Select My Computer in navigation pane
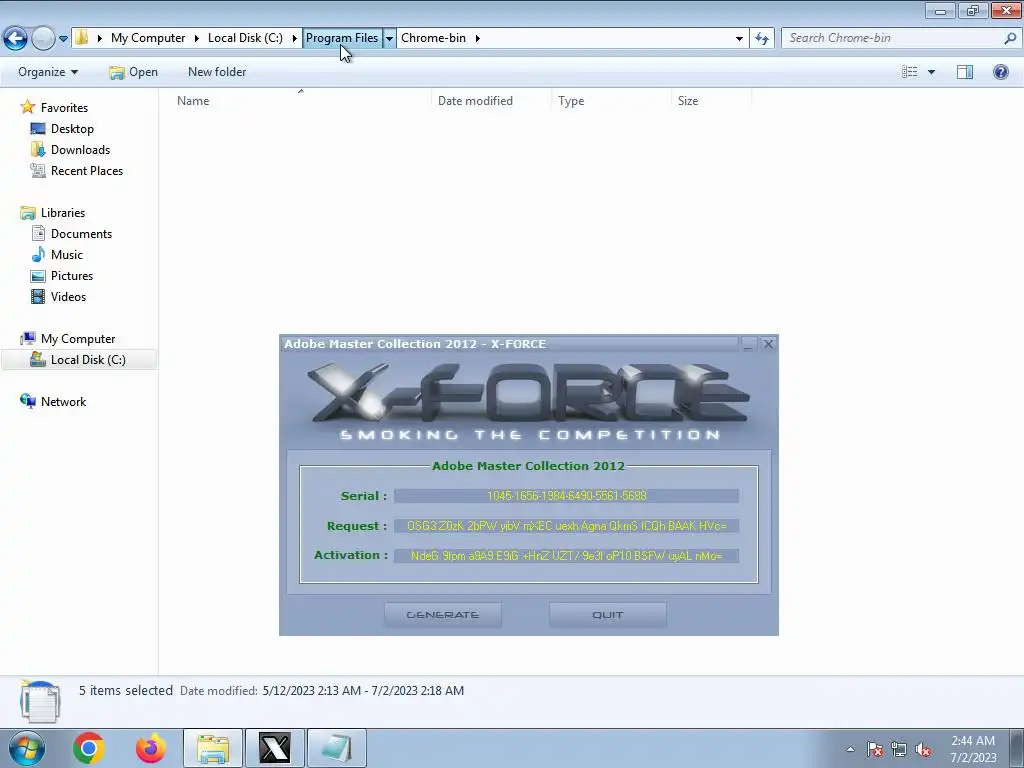 click(x=78, y=339)
